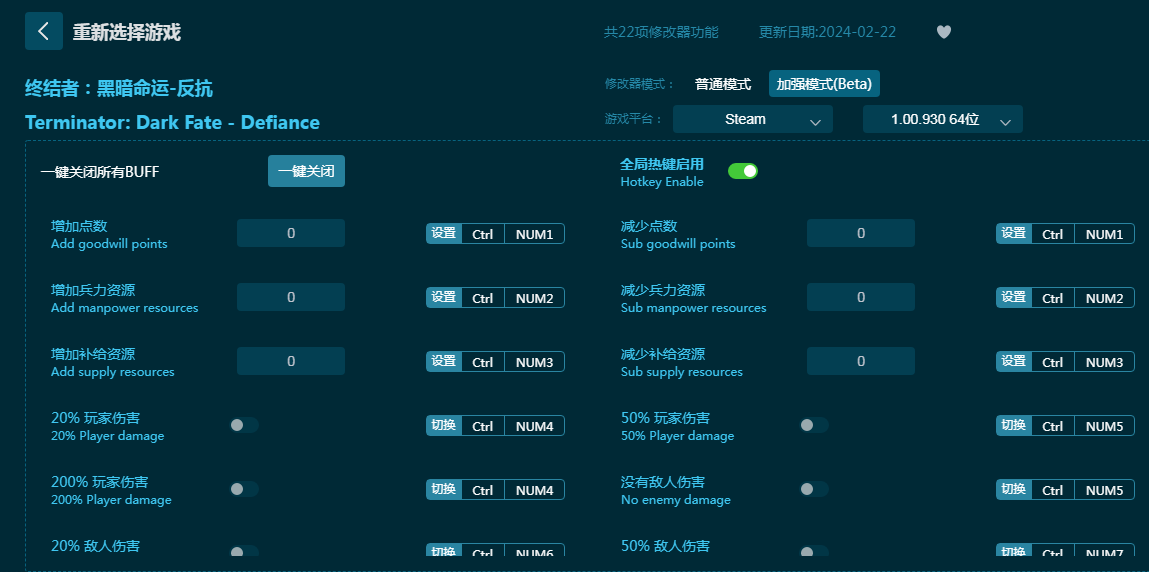Viewport: 1149px width, 572px height.
Task: Click NUM1 key of Sub goodwill points hotkey
Action: (x=1104, y=234)
